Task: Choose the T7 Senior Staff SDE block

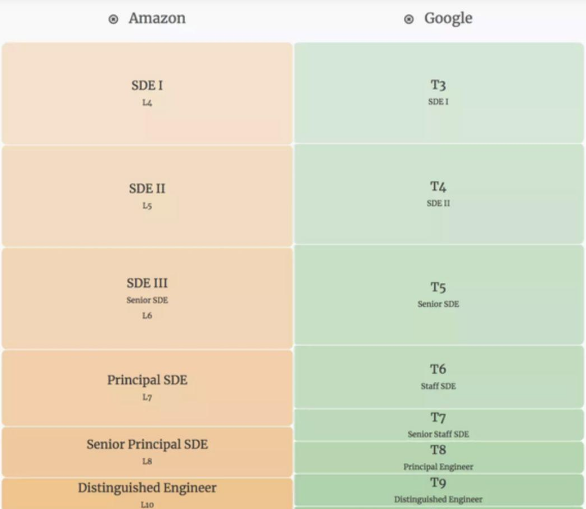Action: pos(439,425)
